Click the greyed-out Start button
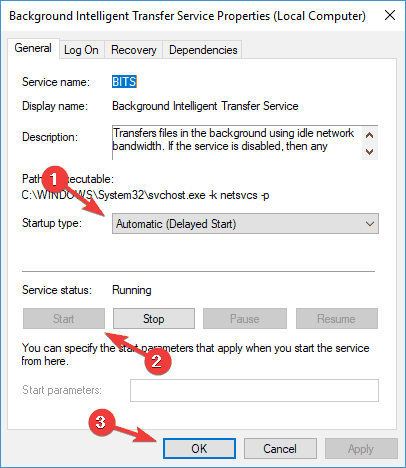Viewport: 406px width, 468px height. tap(64, 319)
